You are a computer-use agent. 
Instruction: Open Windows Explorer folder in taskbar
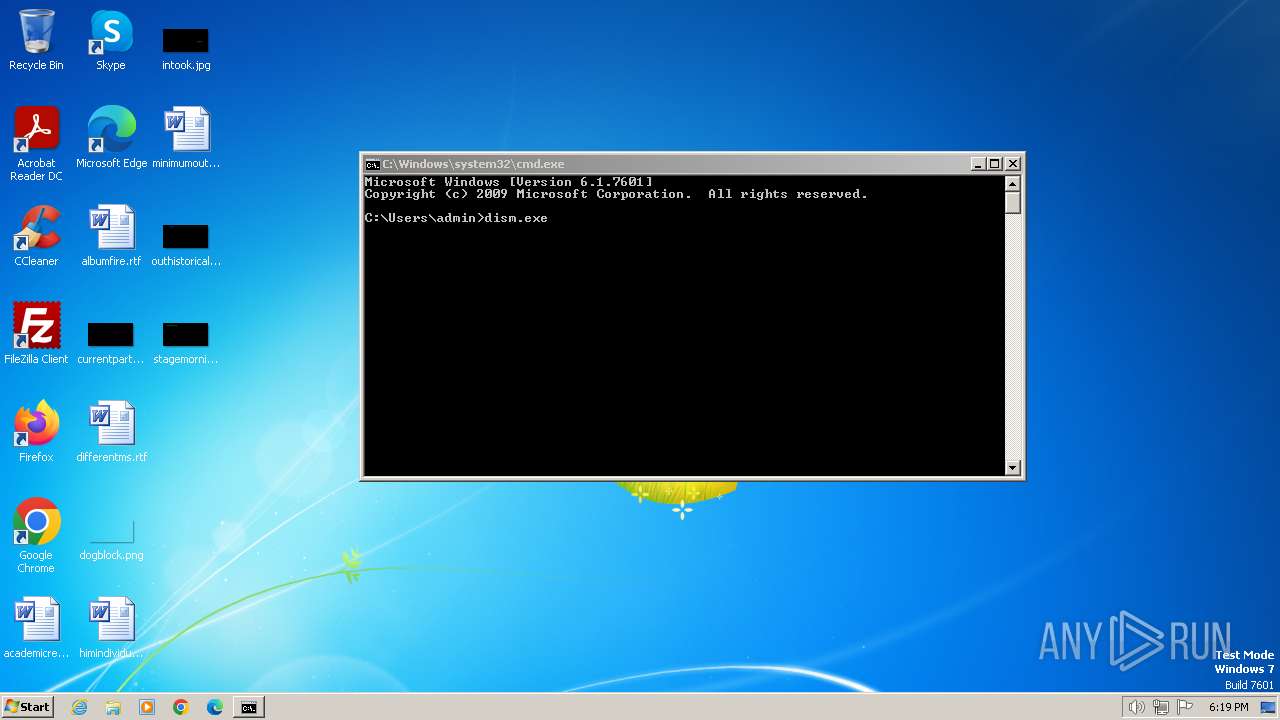point(113,707)
